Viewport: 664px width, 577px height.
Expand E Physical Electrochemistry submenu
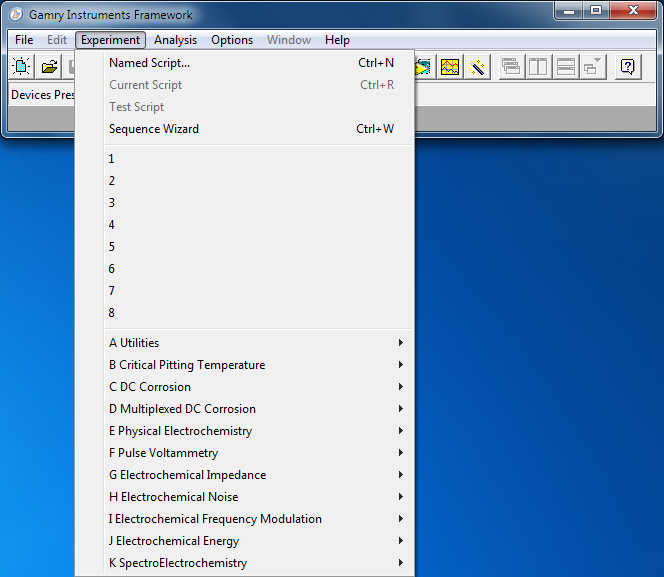[244, 431]
